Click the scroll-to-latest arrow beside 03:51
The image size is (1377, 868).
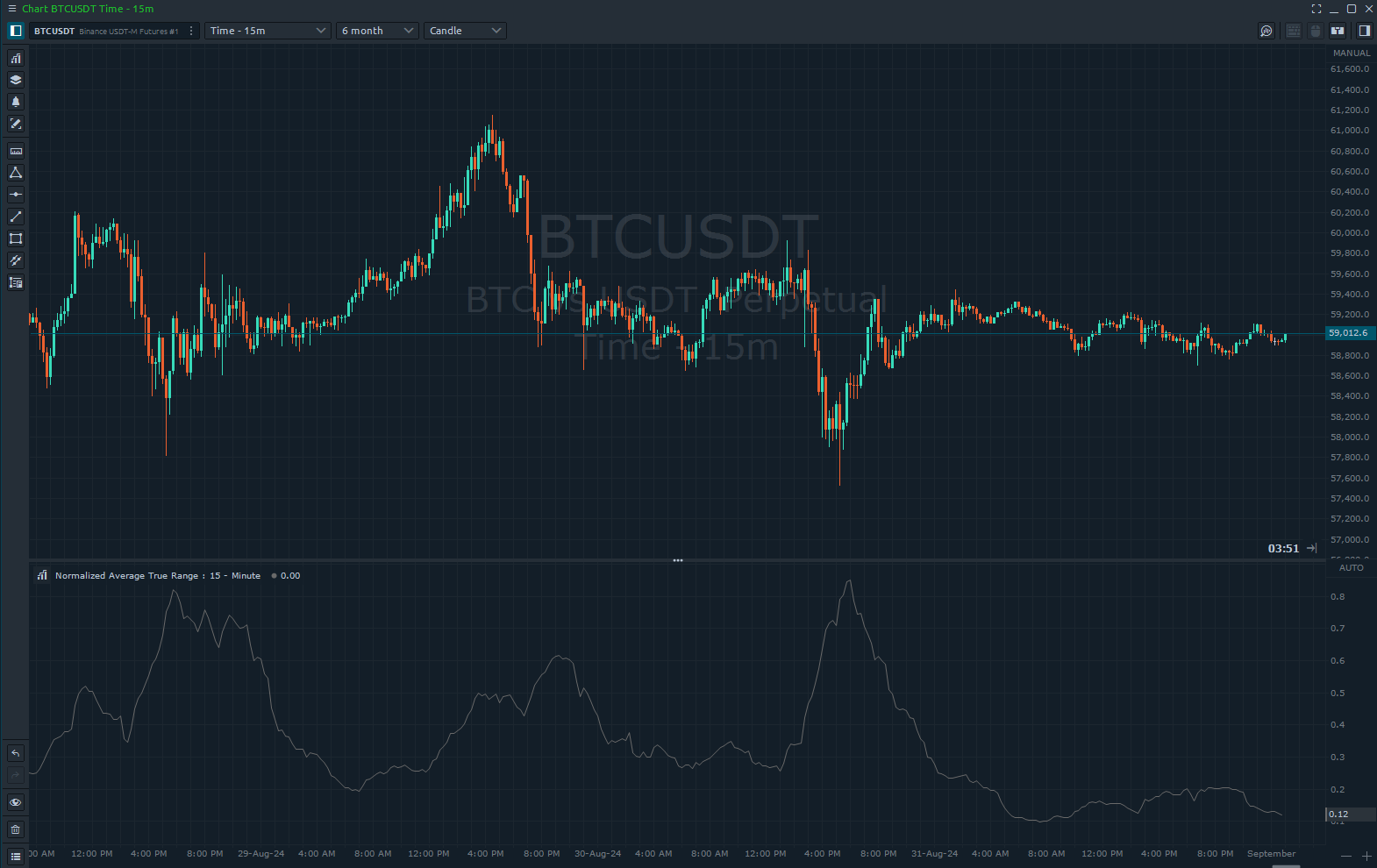[x=1312, y=548]
